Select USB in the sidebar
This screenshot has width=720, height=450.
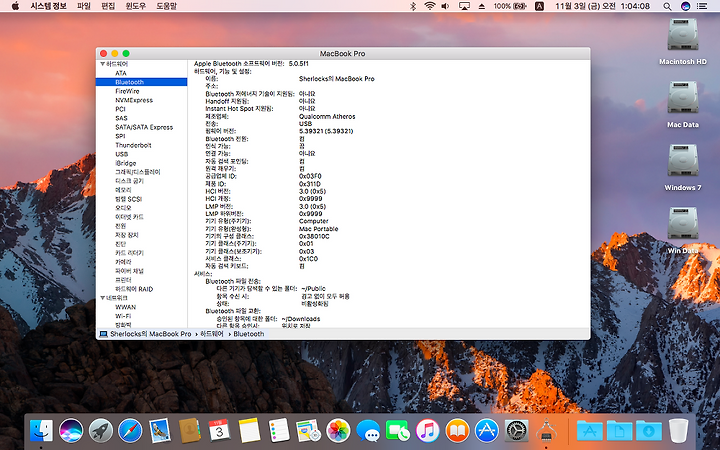click(122, 154)
